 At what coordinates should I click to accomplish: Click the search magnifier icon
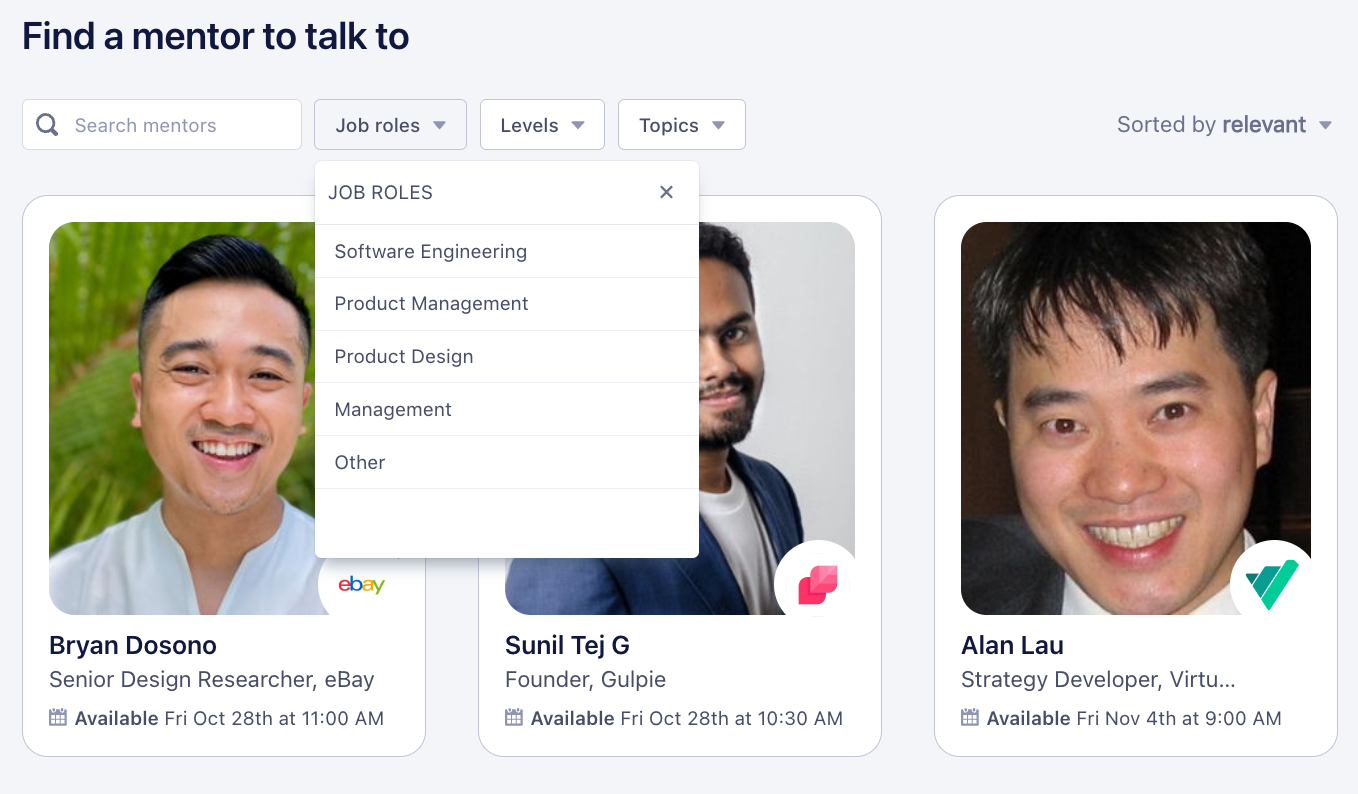pyautogui.click(x=46, y=124)
